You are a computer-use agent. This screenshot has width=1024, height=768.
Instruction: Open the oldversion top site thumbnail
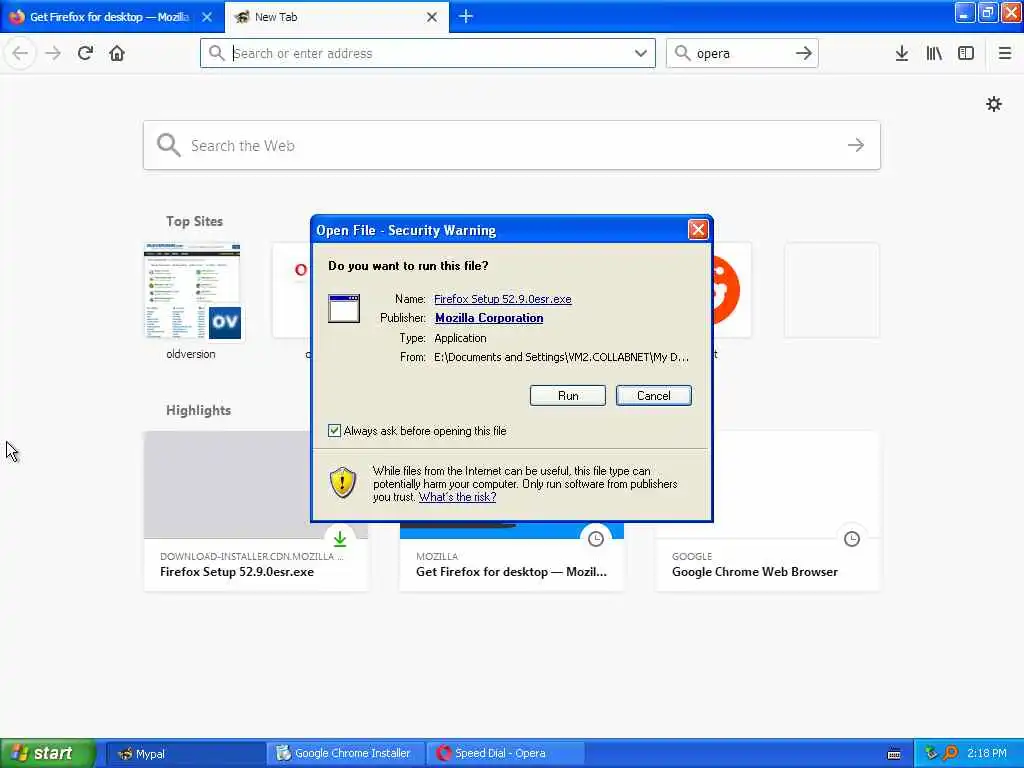point(192,291)
